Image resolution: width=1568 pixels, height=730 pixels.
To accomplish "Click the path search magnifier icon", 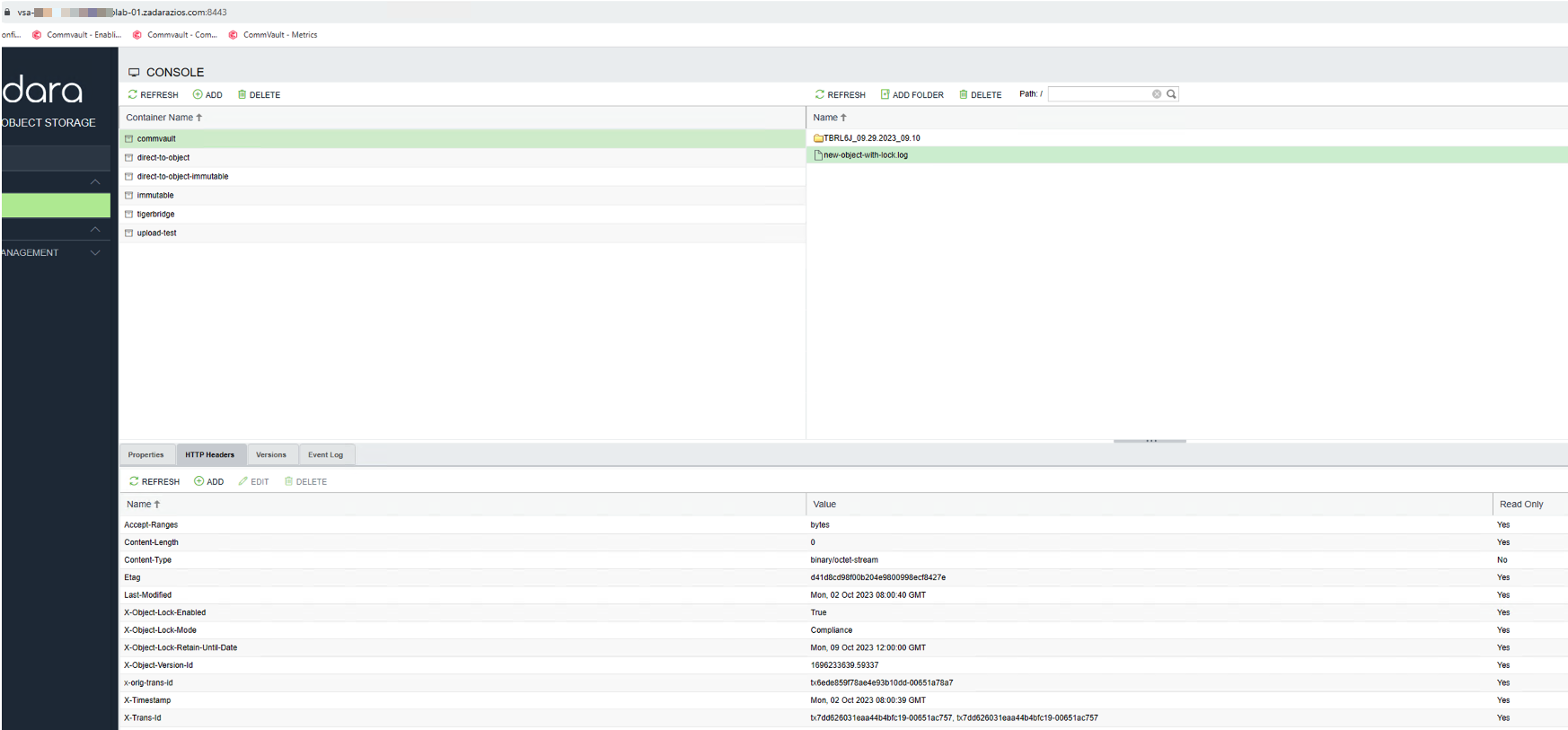I will [x=1171, y=94].
